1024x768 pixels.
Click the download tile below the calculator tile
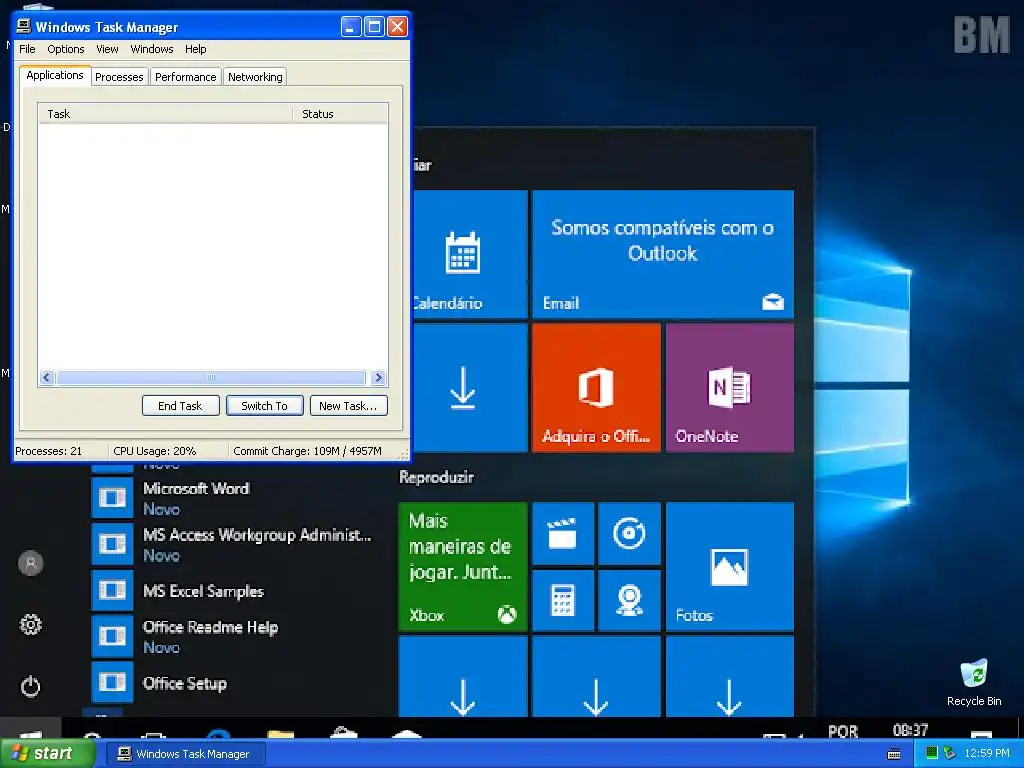tap(596, 677)
